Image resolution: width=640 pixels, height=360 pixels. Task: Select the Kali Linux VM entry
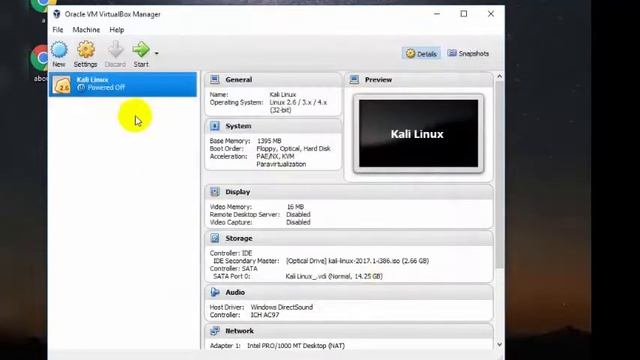tap(123, 84)
